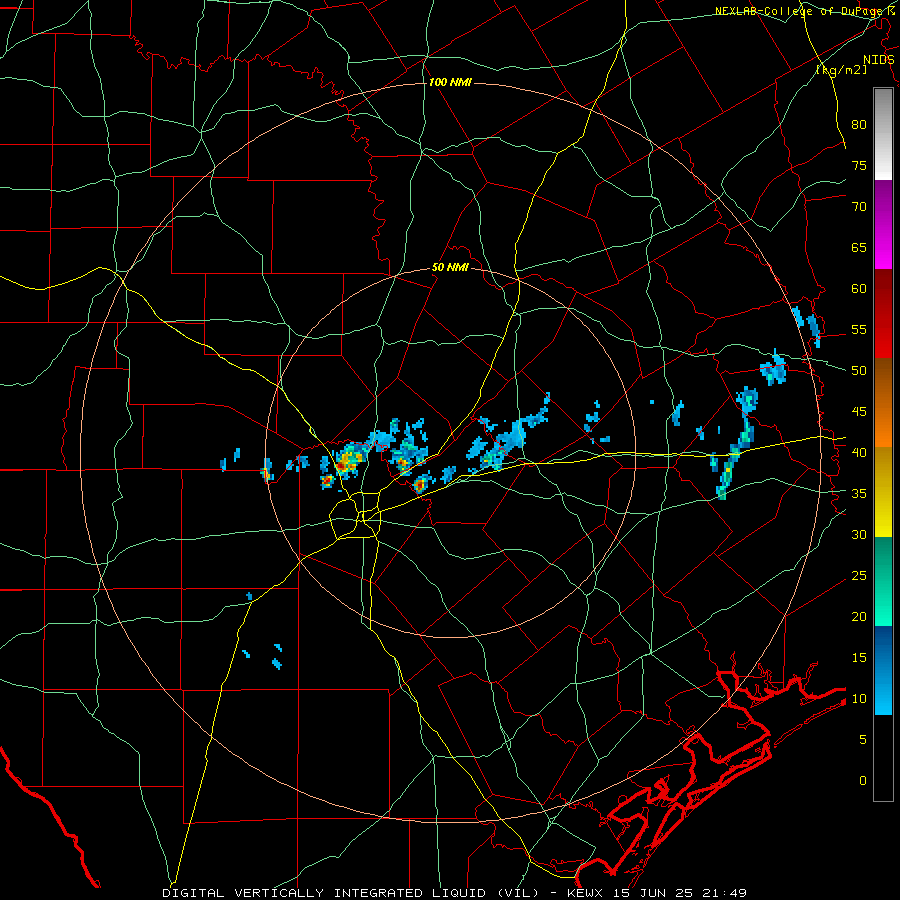Click the green segment of the color scale
This screenshot has width=900, height=900.
[x=883, y=581]
